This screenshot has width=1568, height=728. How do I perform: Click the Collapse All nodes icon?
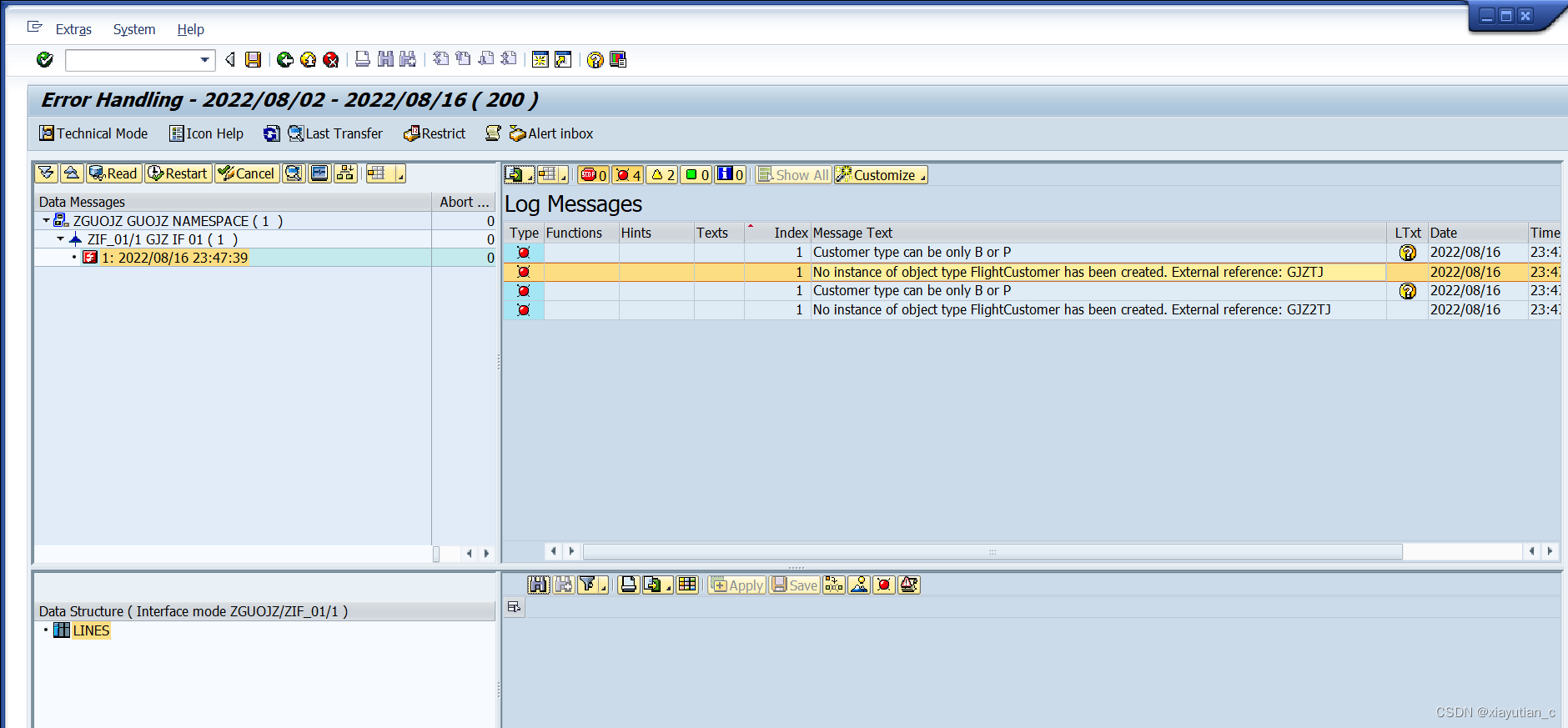coord(72,173)
